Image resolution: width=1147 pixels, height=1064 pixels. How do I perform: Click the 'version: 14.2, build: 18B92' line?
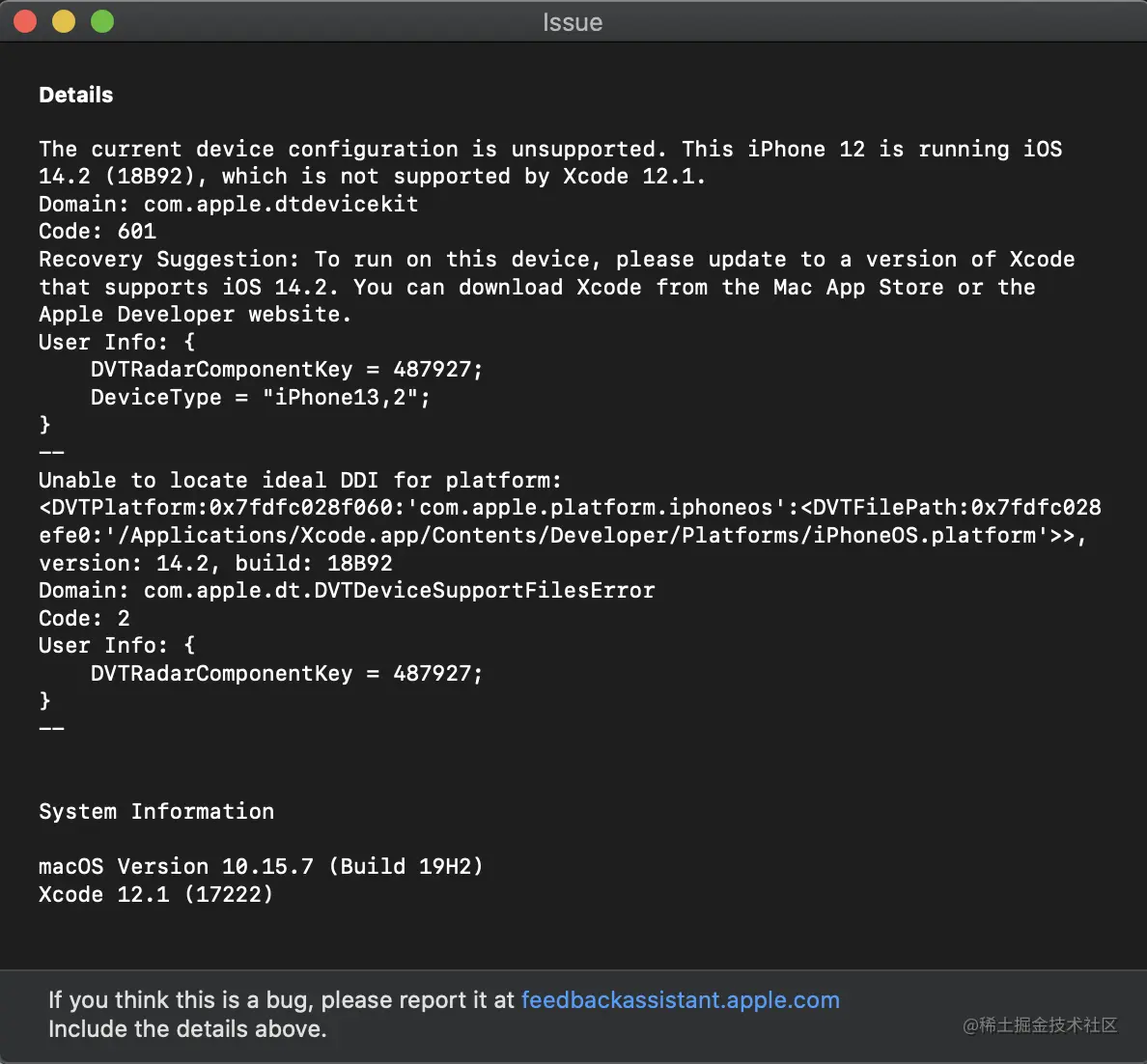[x=216, y=564]
